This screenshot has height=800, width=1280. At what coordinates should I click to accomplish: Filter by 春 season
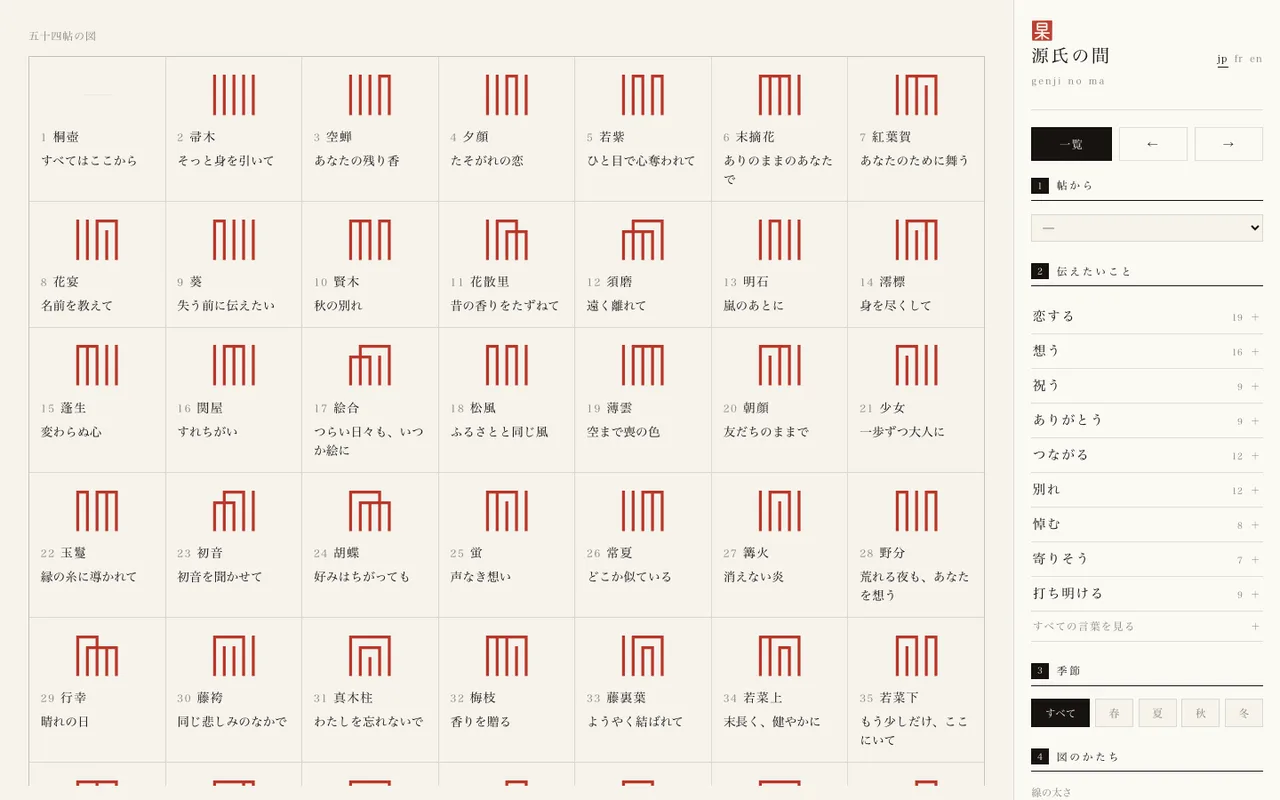point(1114,713)
